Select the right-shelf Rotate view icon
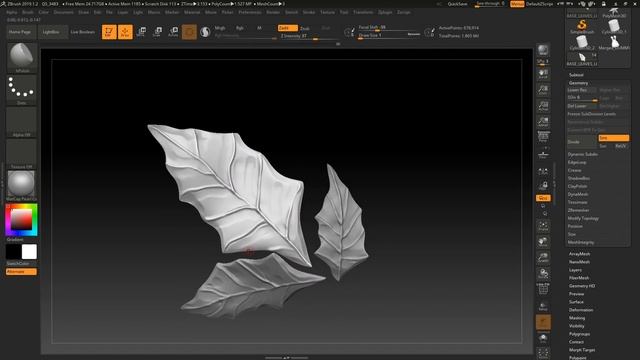Screen dimensions: 640x360 point(543,273)
